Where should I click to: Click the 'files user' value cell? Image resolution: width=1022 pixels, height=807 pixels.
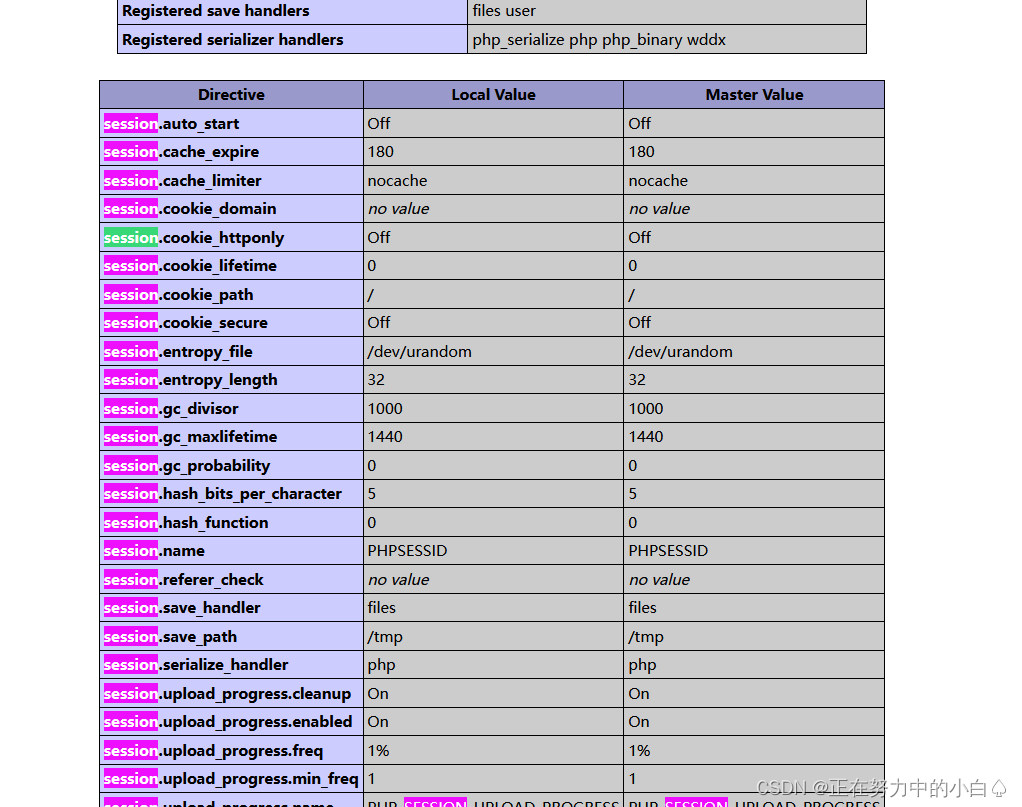coord(667,12)
